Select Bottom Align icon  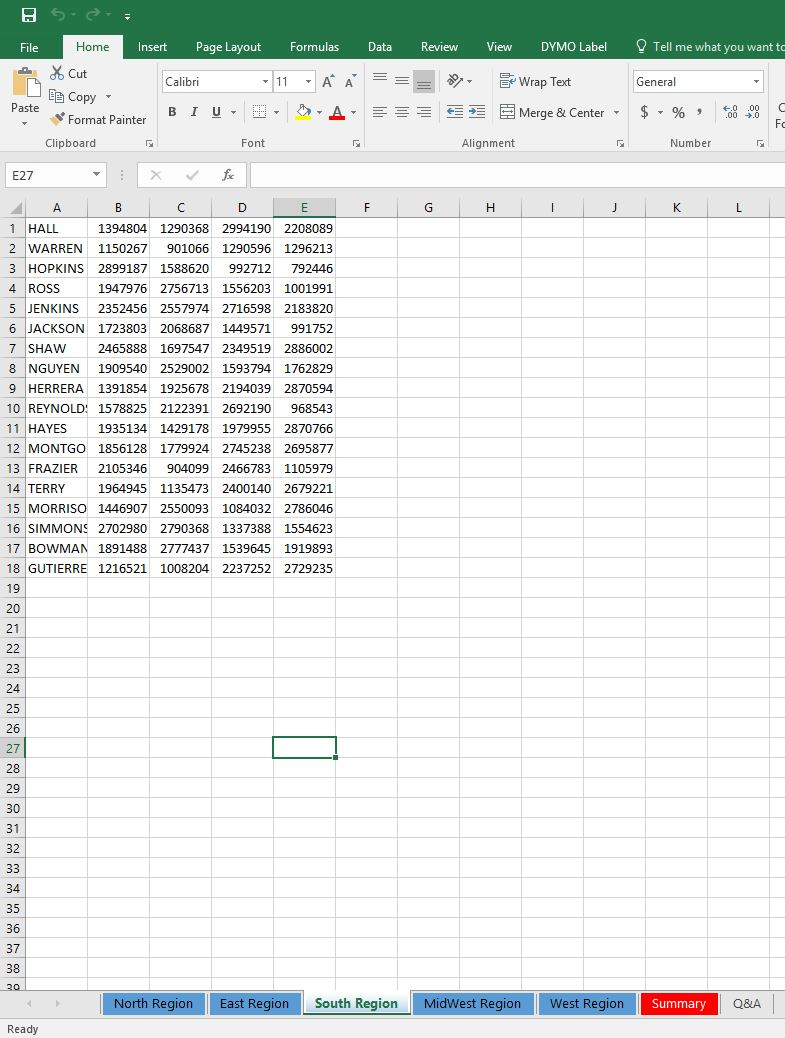pos(424,81)
